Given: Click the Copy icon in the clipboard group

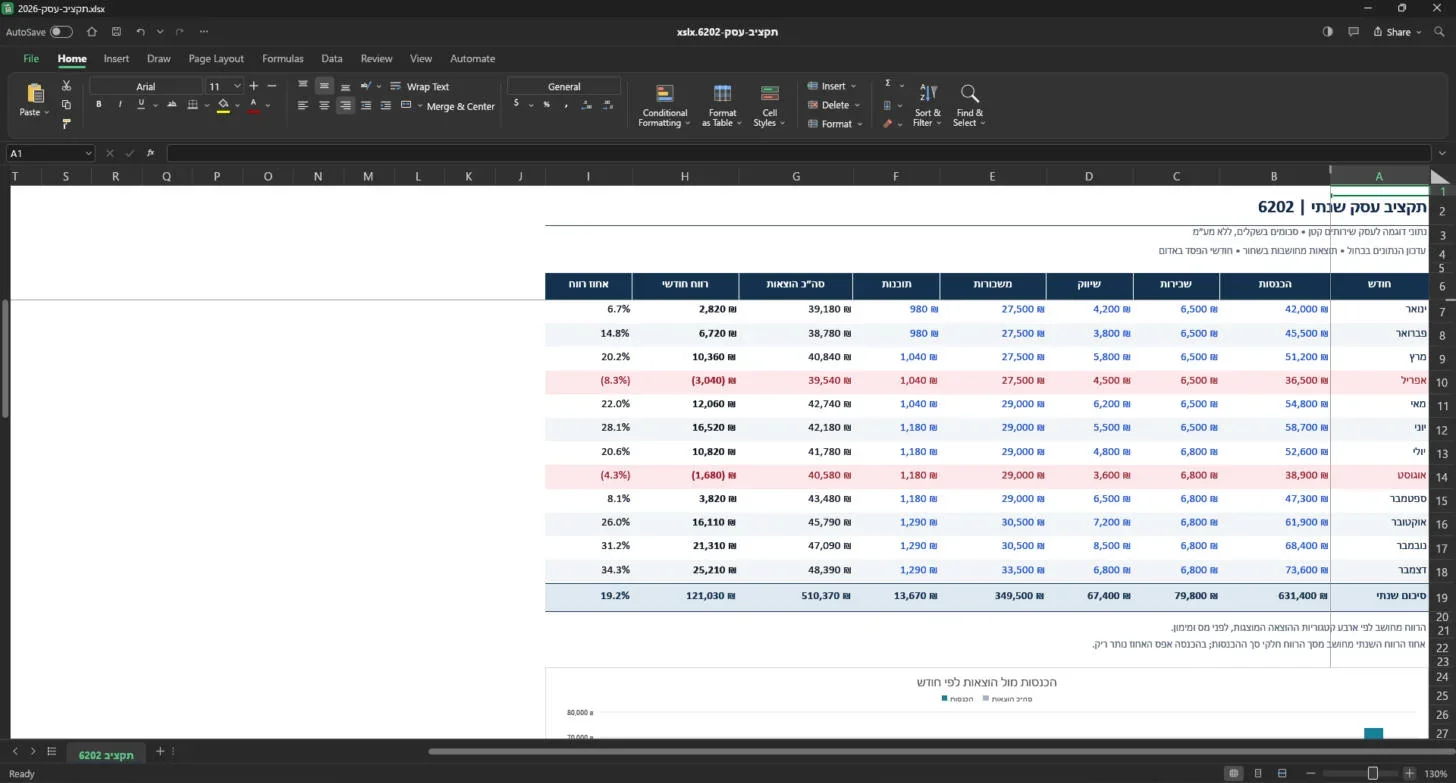Looking at the screenshot, I should tap(66, 105).
